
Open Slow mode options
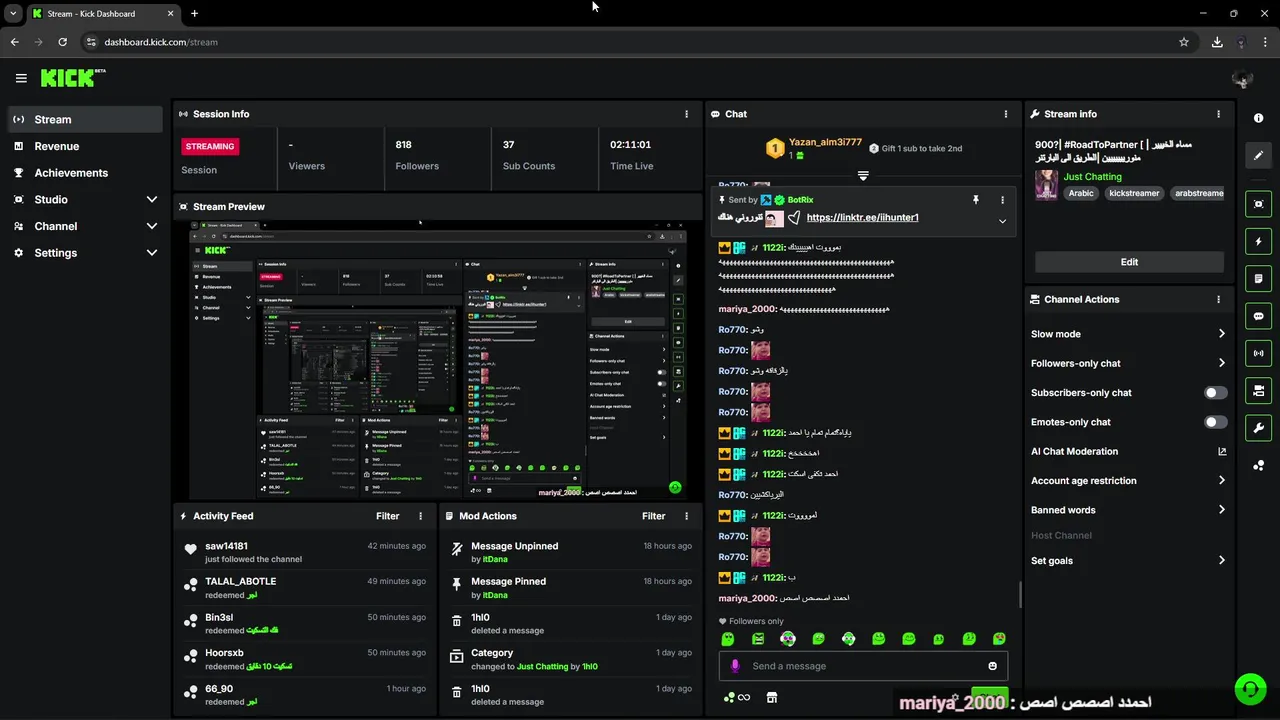coord(1128,334)
